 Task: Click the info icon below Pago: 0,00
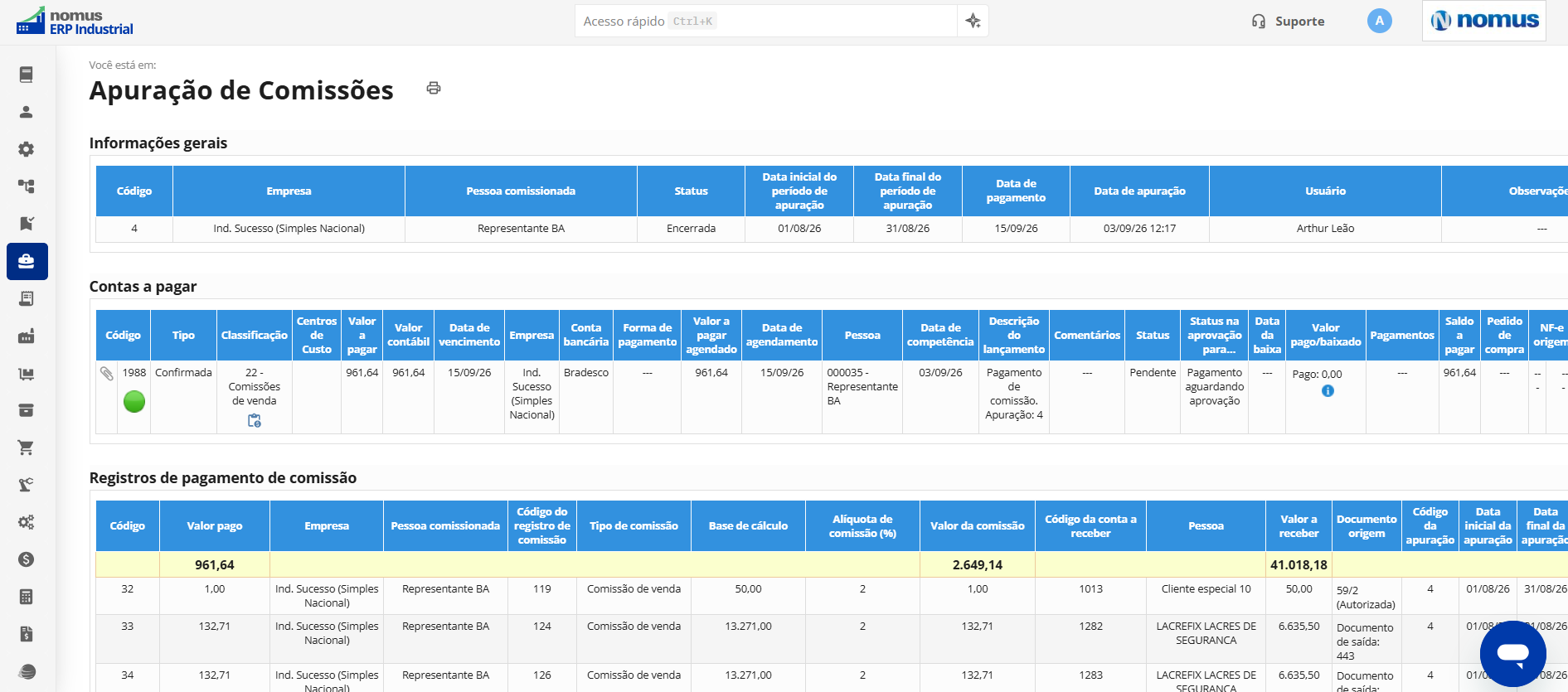tap(1328, 391)
